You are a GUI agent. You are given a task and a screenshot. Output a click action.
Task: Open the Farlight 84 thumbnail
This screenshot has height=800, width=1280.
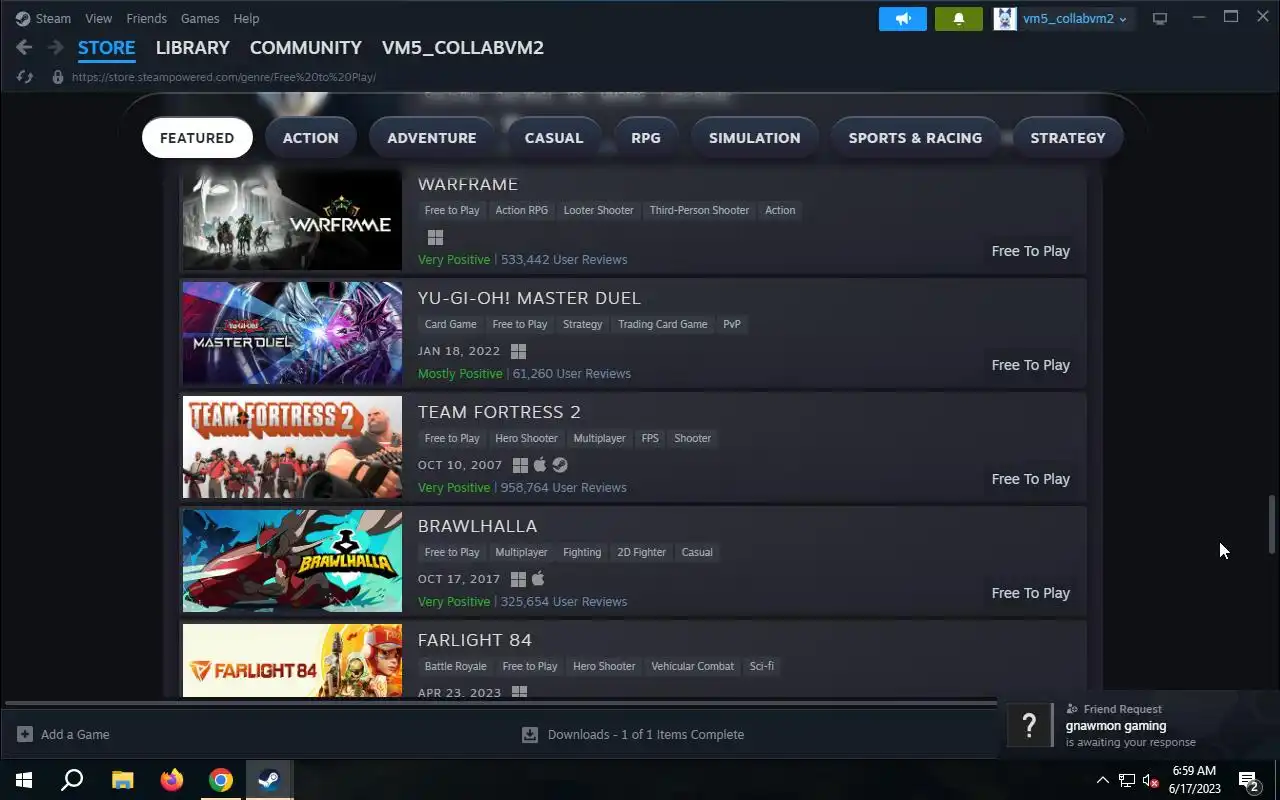[x=292, y=660]
